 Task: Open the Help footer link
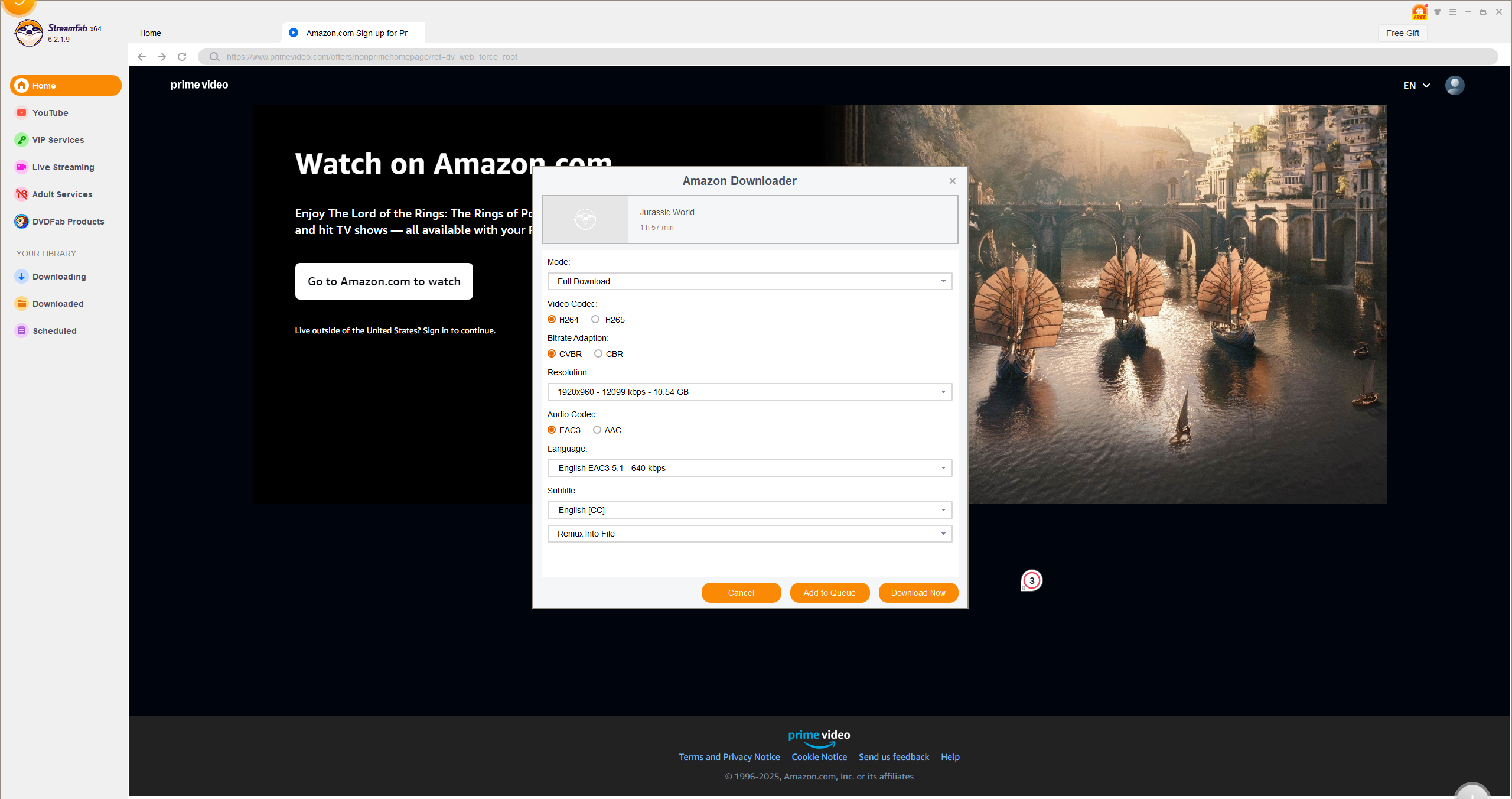coord(950,757)
